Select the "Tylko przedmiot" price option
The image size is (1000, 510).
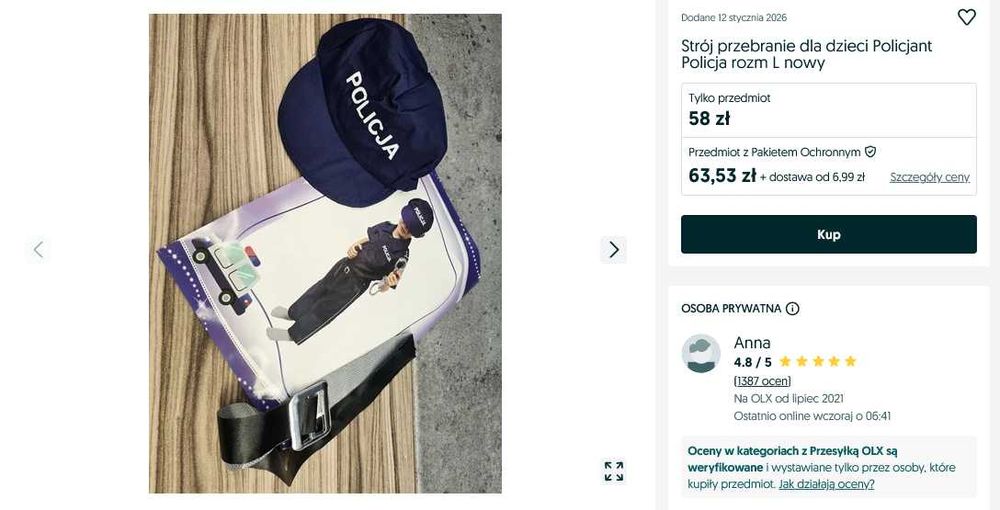(828, 109)
